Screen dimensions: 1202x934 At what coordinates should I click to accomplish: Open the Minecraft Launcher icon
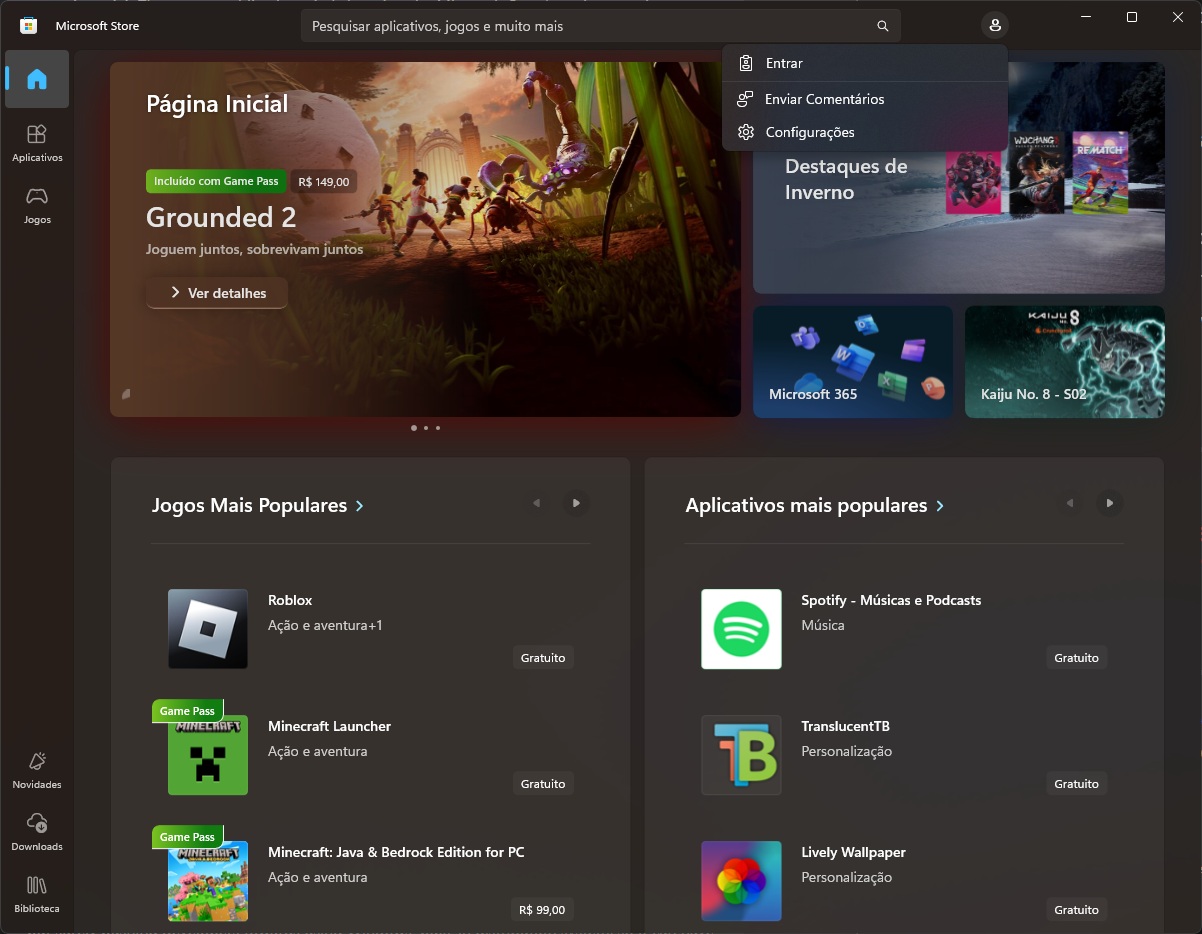(208, 755)
